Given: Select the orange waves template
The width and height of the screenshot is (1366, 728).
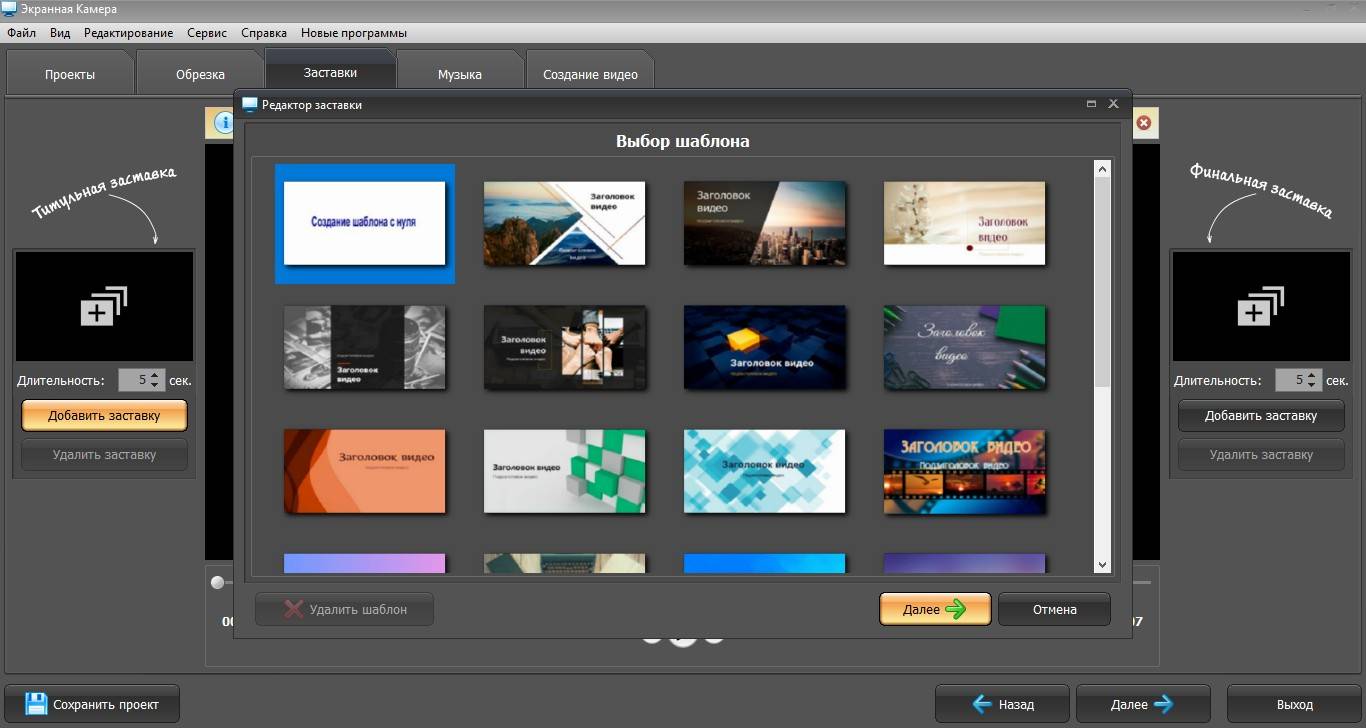Looking at the screenshot, I should (x=364, y=471).
